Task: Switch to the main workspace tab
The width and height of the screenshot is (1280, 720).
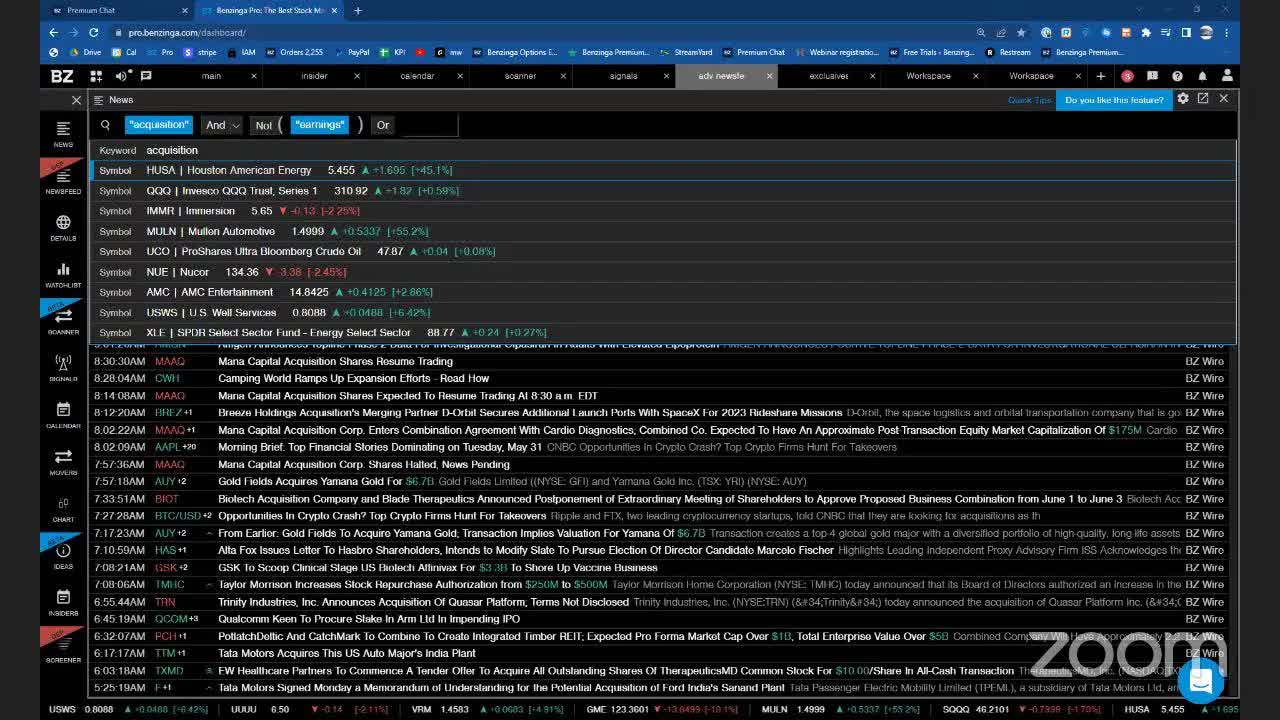Action: [211, 76]
